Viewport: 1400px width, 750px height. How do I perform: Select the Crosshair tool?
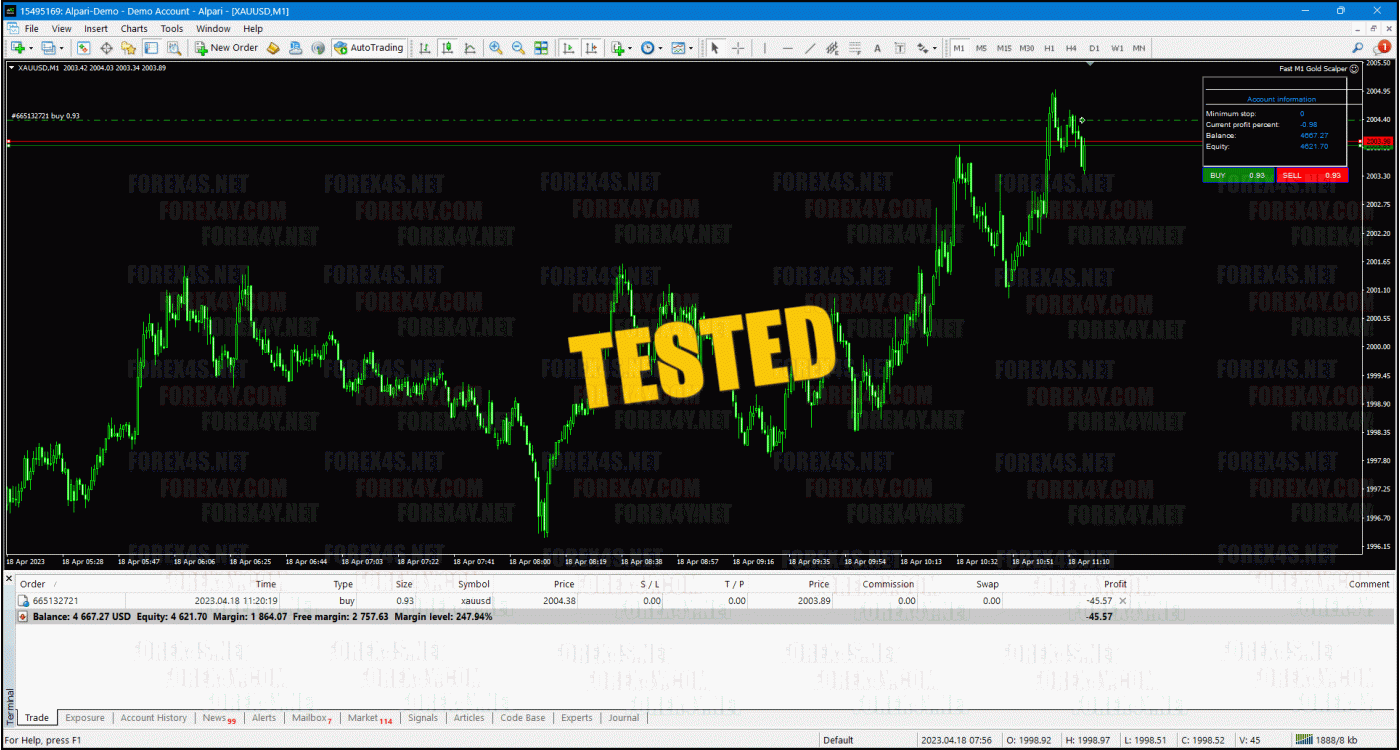[x=737, y=48]
